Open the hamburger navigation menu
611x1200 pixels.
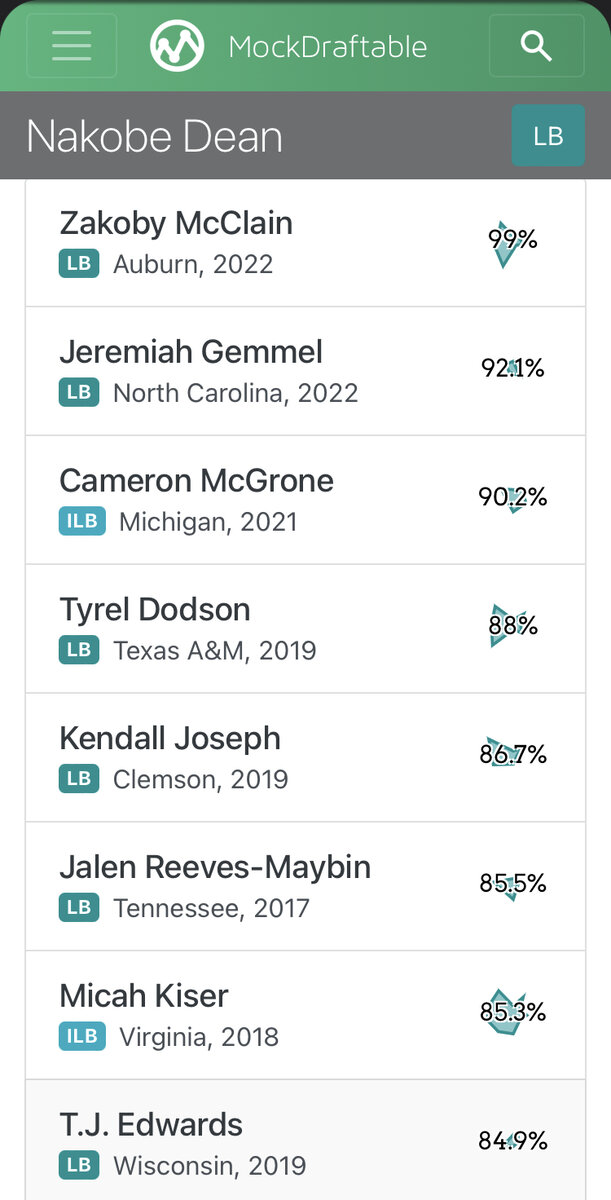click(71, 46)
